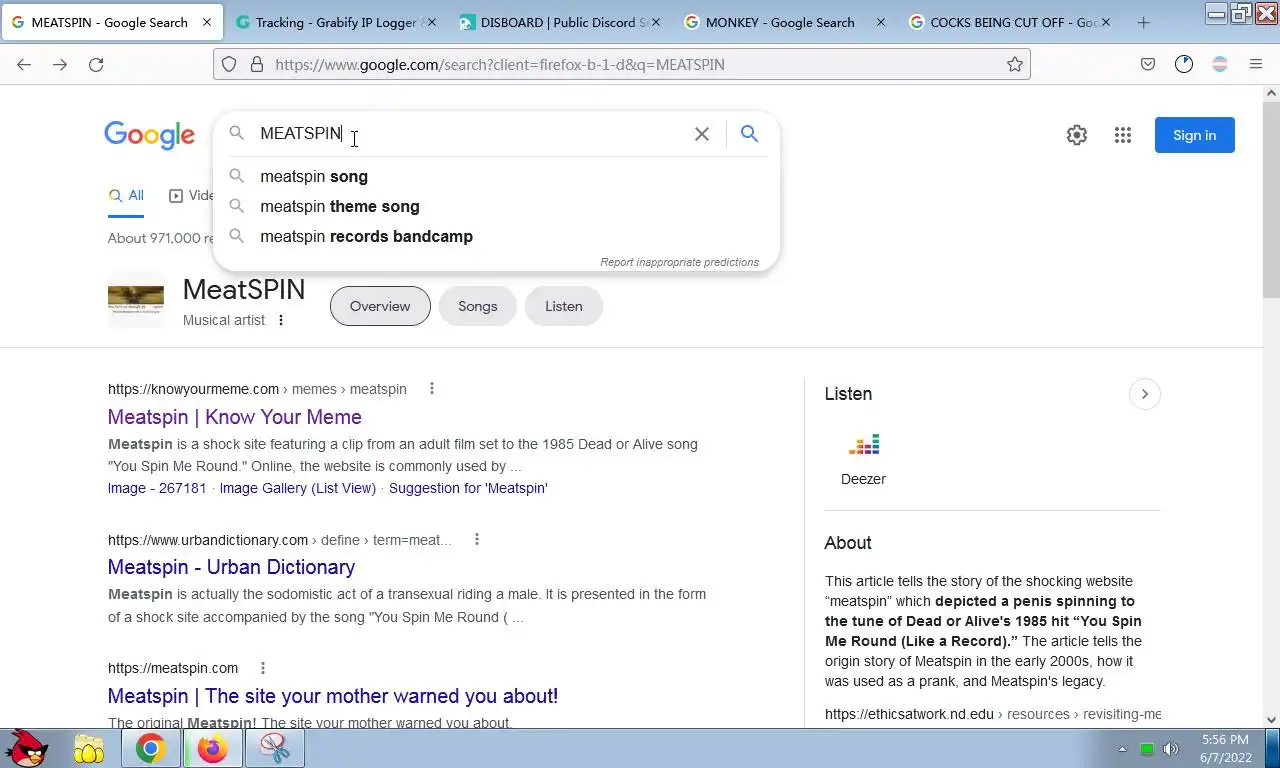Open Suggestion for 'Meatspin' sublink
1280x768 pixels.
[468, 488]
